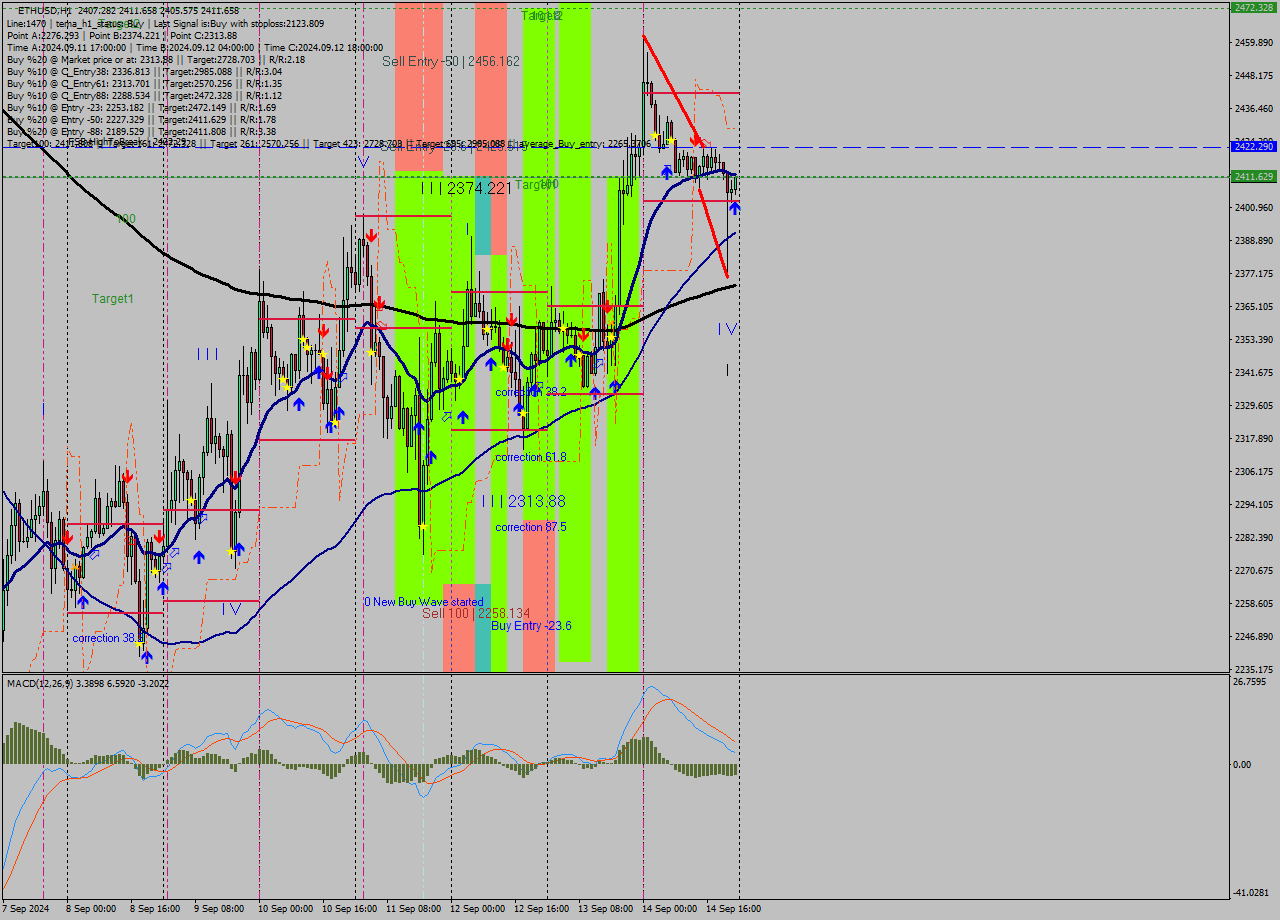This screenshot has height=920, width=1280.
Task: Click price scale value 2294.105
Action: pyautogui.click(x=1253, y=505)
